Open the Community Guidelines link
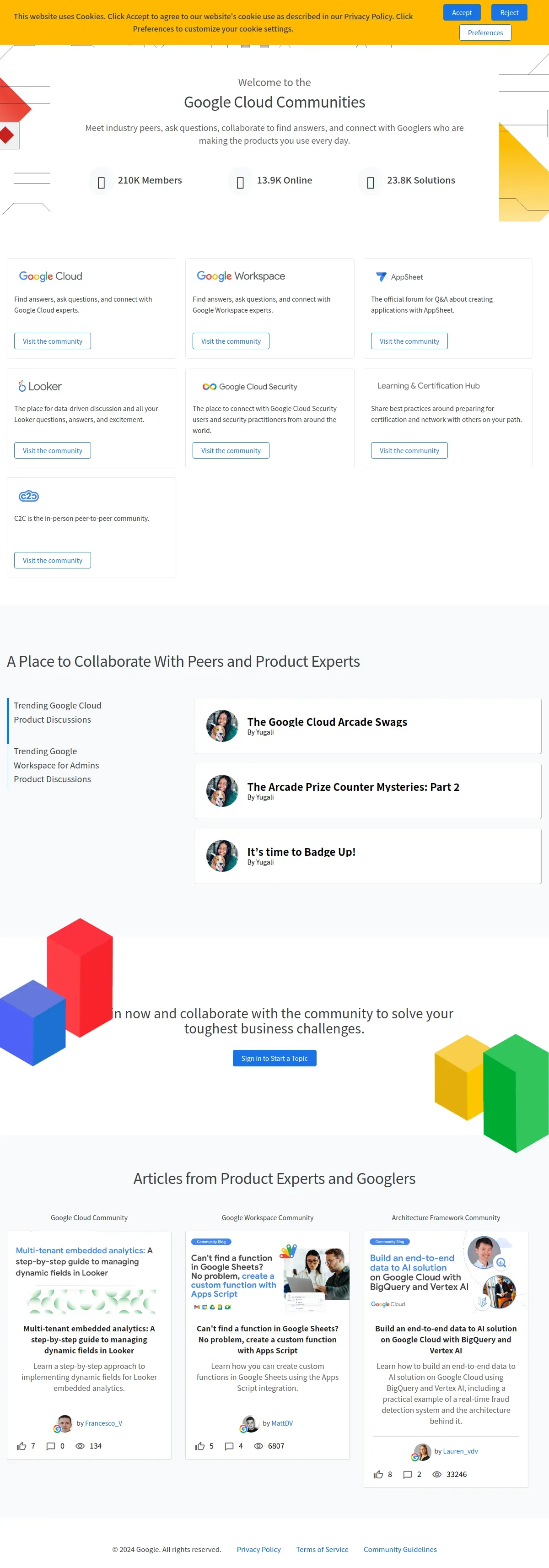The width and height of the screenshot is (549, 1568). (x=400, y=1548)
